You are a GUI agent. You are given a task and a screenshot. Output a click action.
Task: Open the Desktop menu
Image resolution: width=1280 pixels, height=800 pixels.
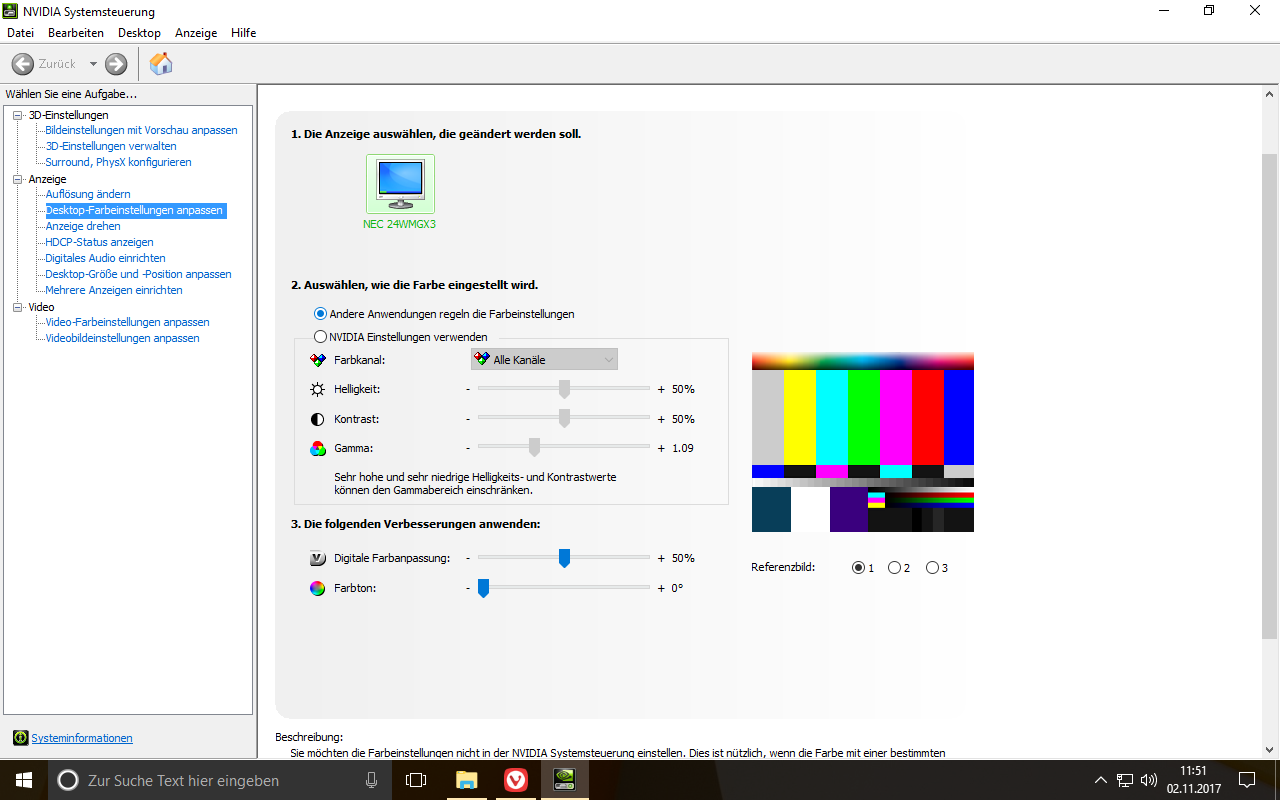click(139, 33)
